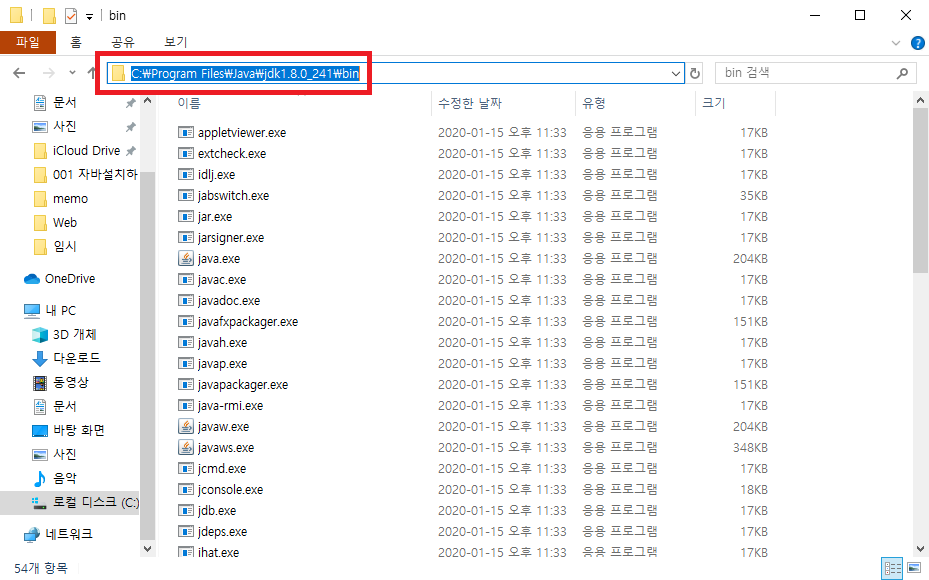Select 내 PC in navigation pane

click(x=60, y=310)
